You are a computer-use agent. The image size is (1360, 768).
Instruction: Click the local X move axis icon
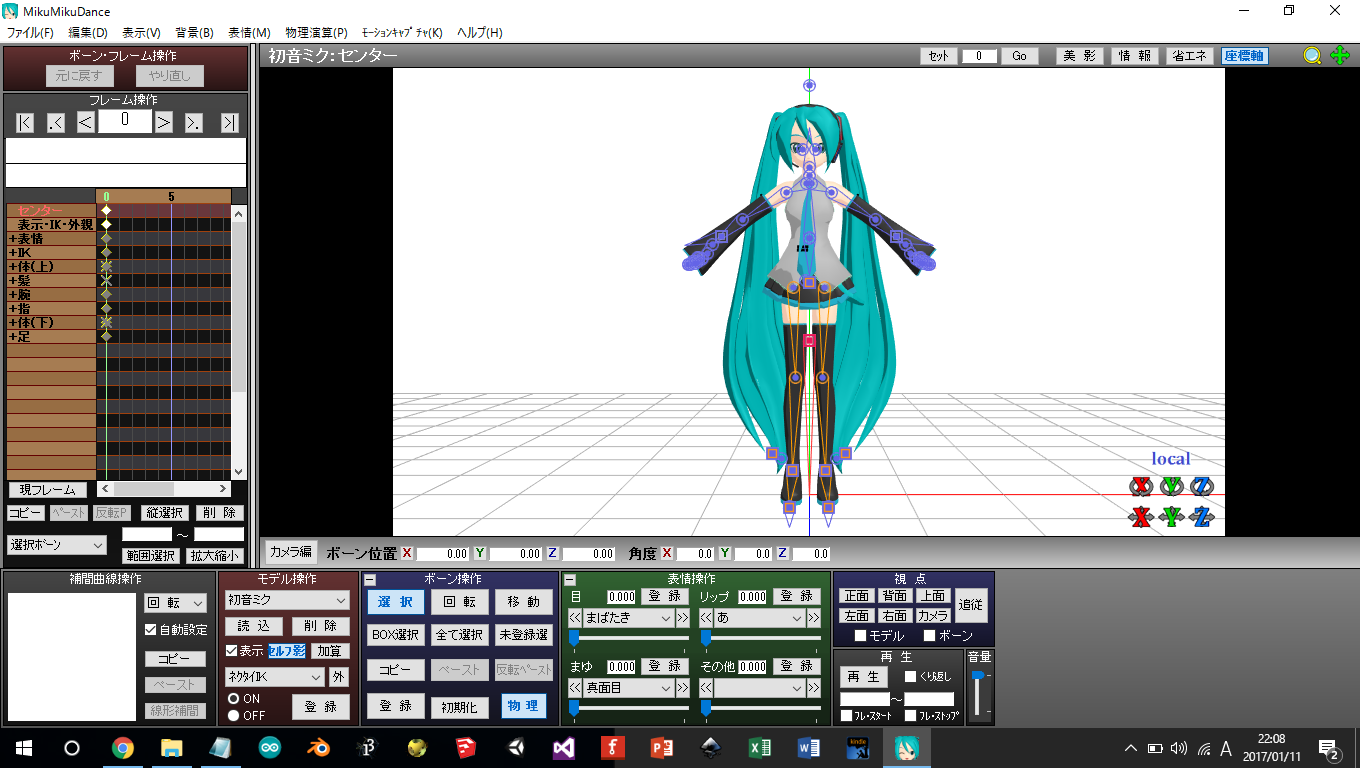(x=1141, y=517)
